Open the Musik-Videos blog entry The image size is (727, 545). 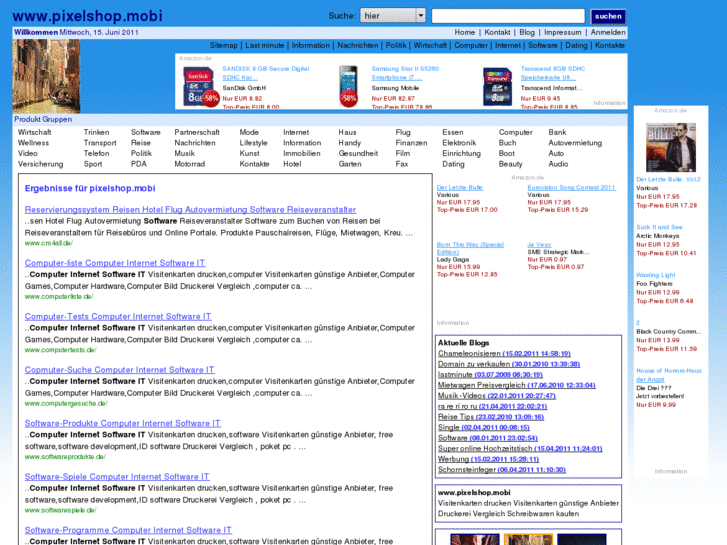coord(497,396)
